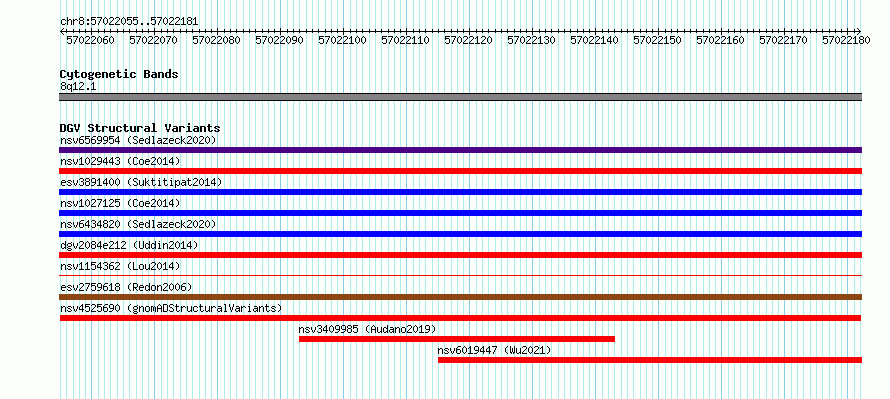Open nsv6434820 (Sedlazeck2020) variant label
This screenshot has height=399, width=890.
point(138,224)
